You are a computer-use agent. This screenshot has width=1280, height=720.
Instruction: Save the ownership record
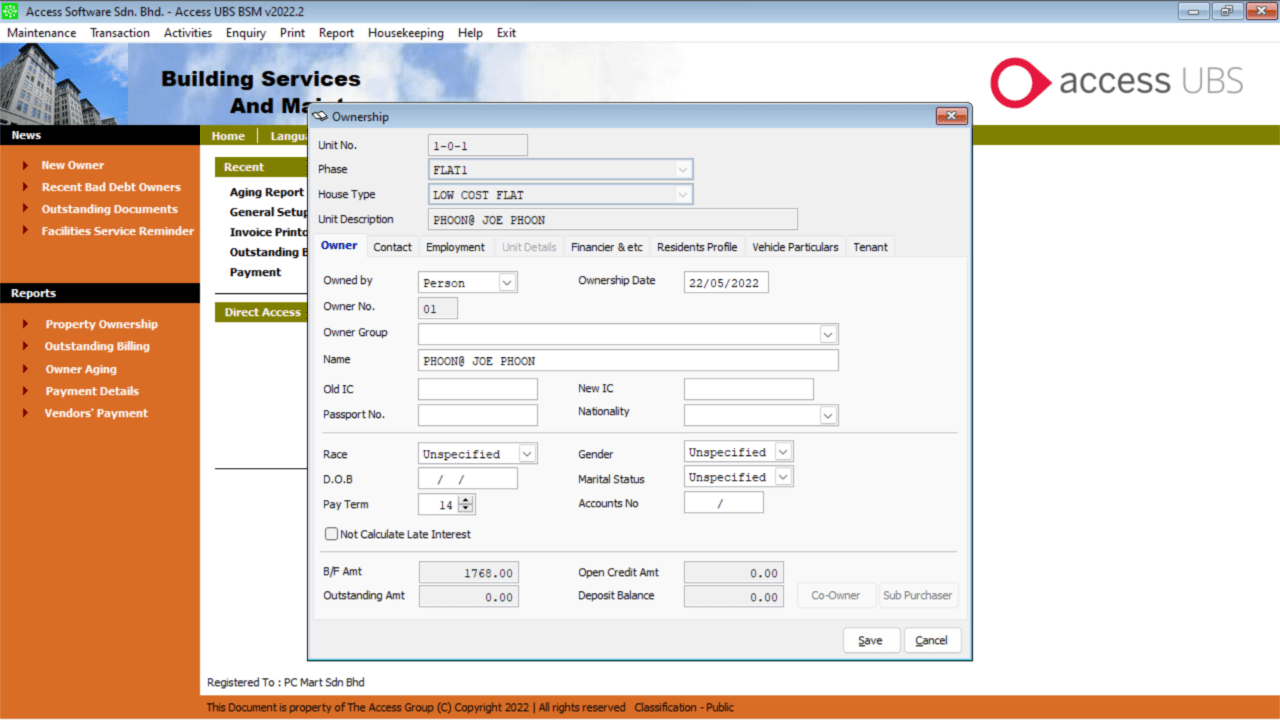click(x=871, y=639)
